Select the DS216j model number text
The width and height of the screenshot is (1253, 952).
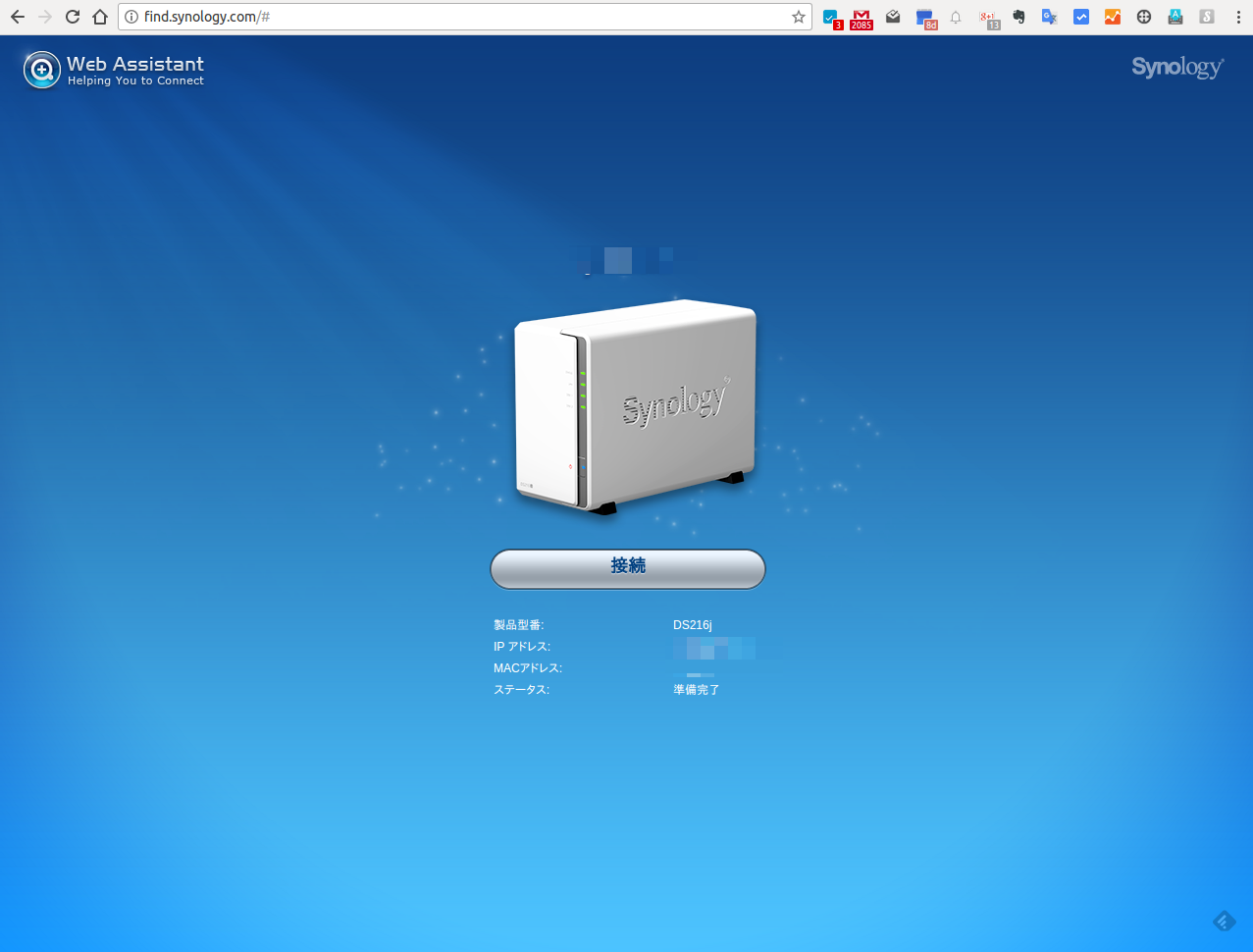click(x=693, y=625)
